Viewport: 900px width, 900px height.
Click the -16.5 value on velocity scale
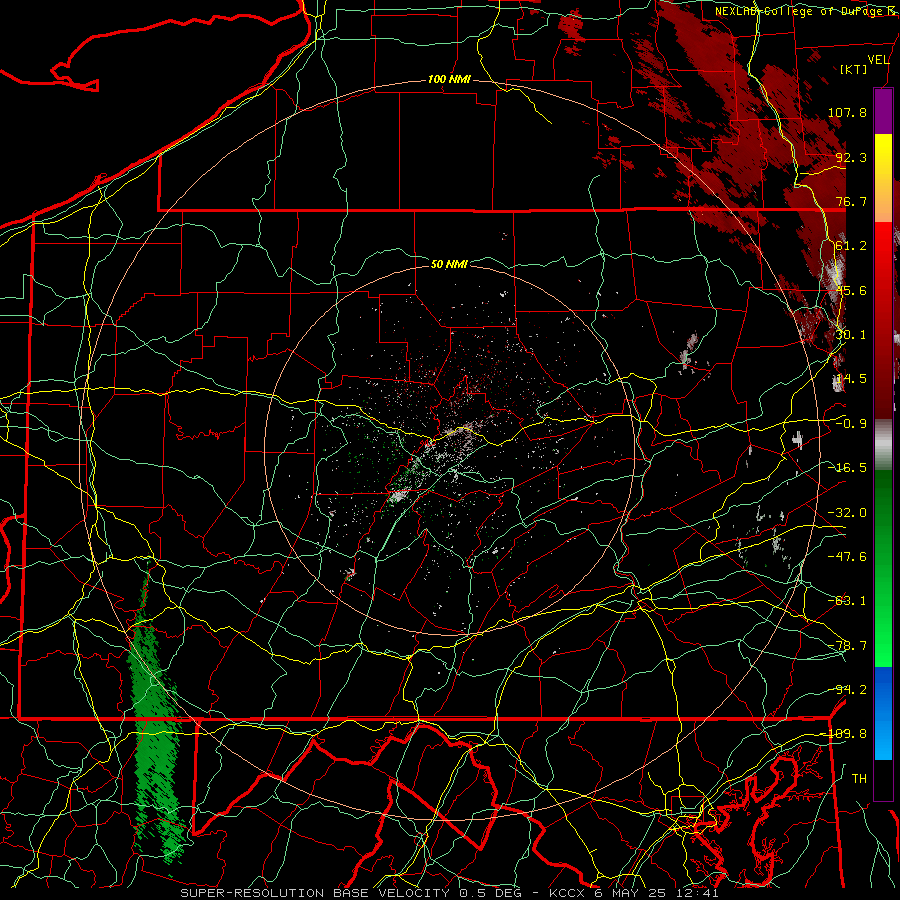pyautogui.click(x=847, y=468)
